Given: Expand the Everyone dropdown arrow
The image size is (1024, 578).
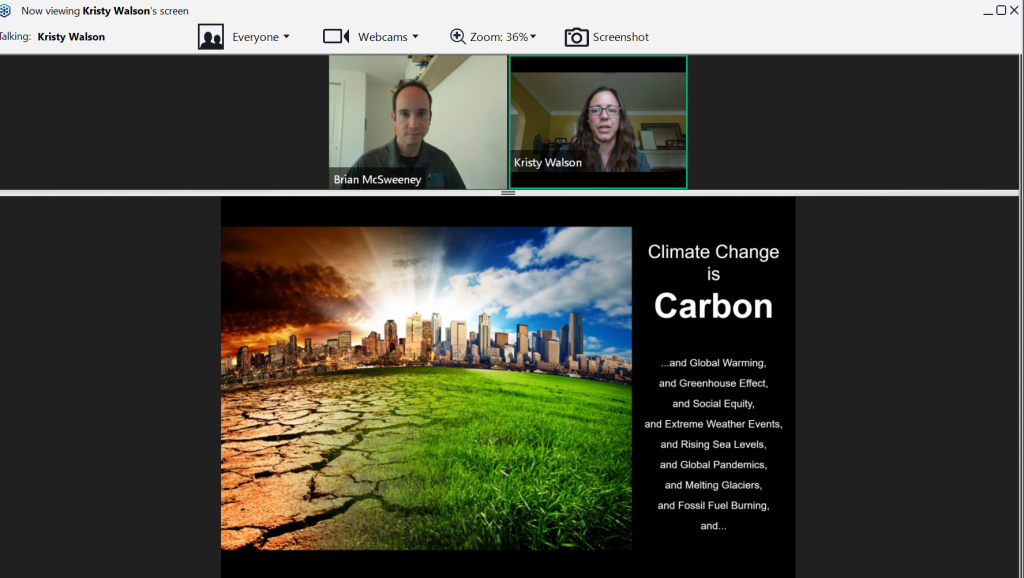Looking at the screenshot, I should click(286, 37).
